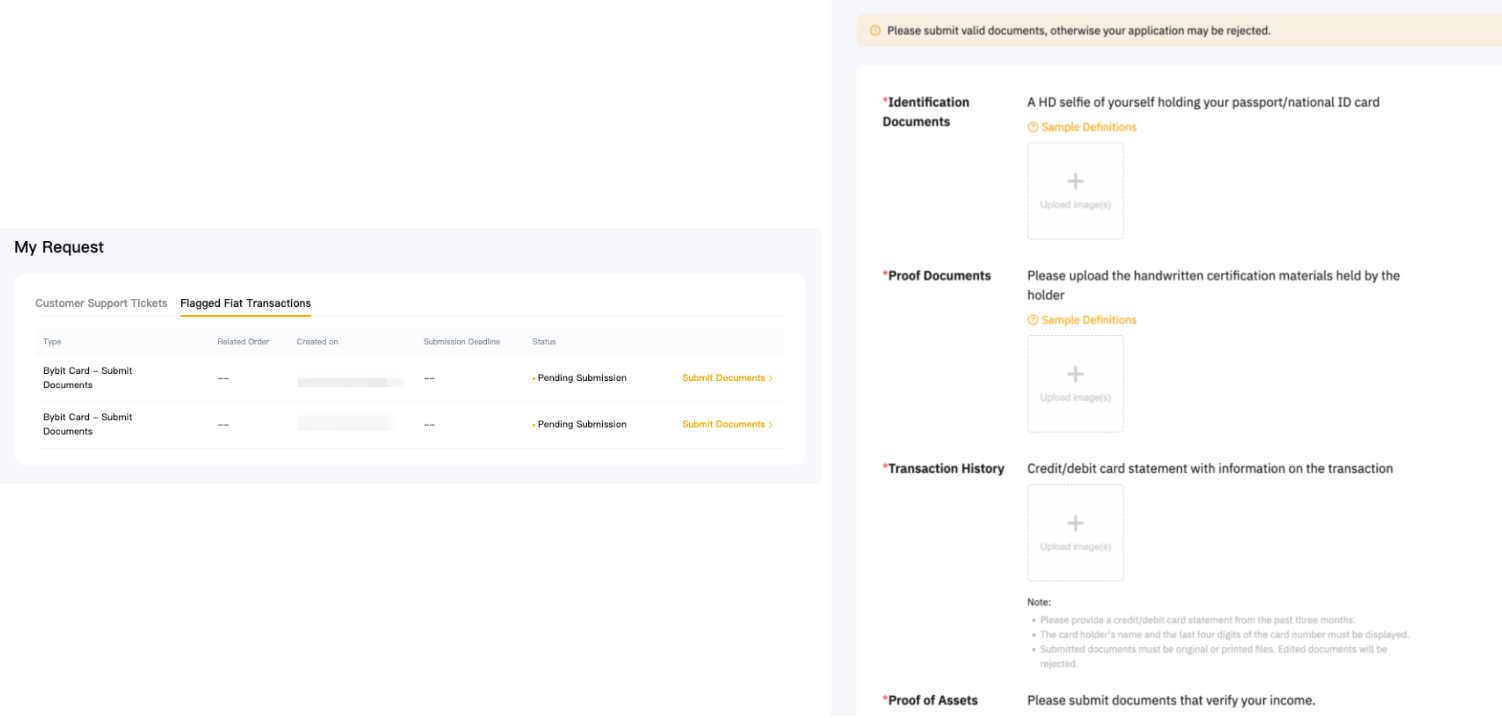The height and width of the screenshot is (718, 1502).
Task: Click the plus icon under Proof Documents
Action: pos(1075,374)
